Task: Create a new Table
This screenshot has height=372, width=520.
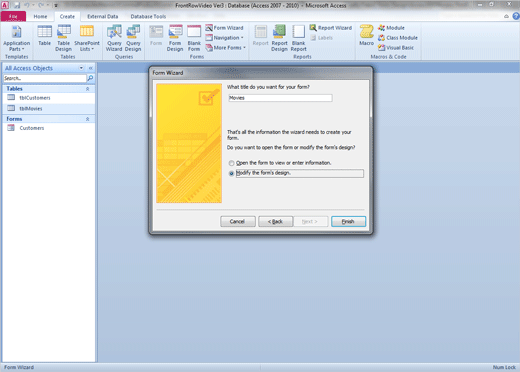Action: pyautogui.click(x=44, y=35)
